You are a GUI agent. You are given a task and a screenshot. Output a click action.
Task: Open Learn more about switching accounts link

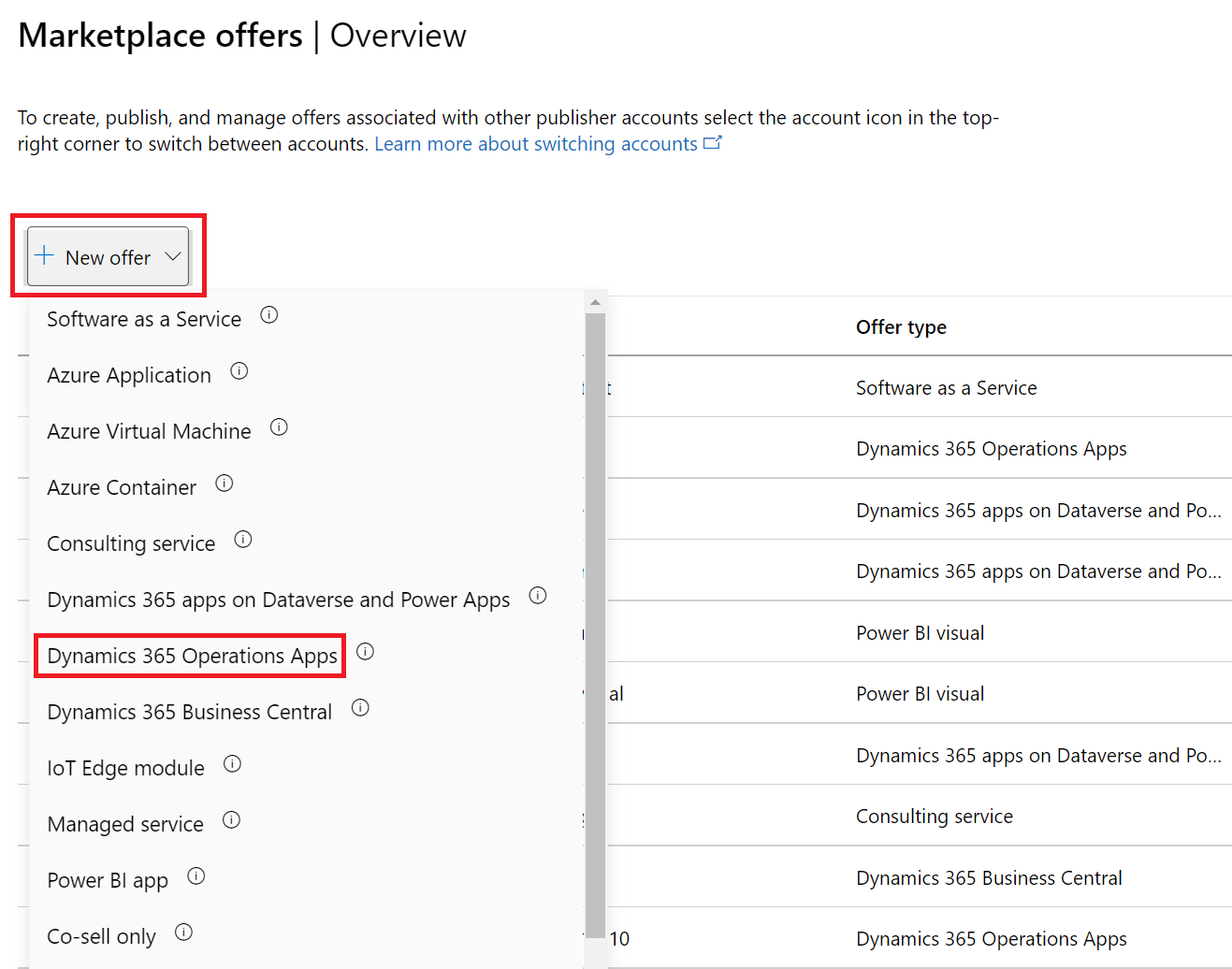pyautogui.click(x=536, y=144)
